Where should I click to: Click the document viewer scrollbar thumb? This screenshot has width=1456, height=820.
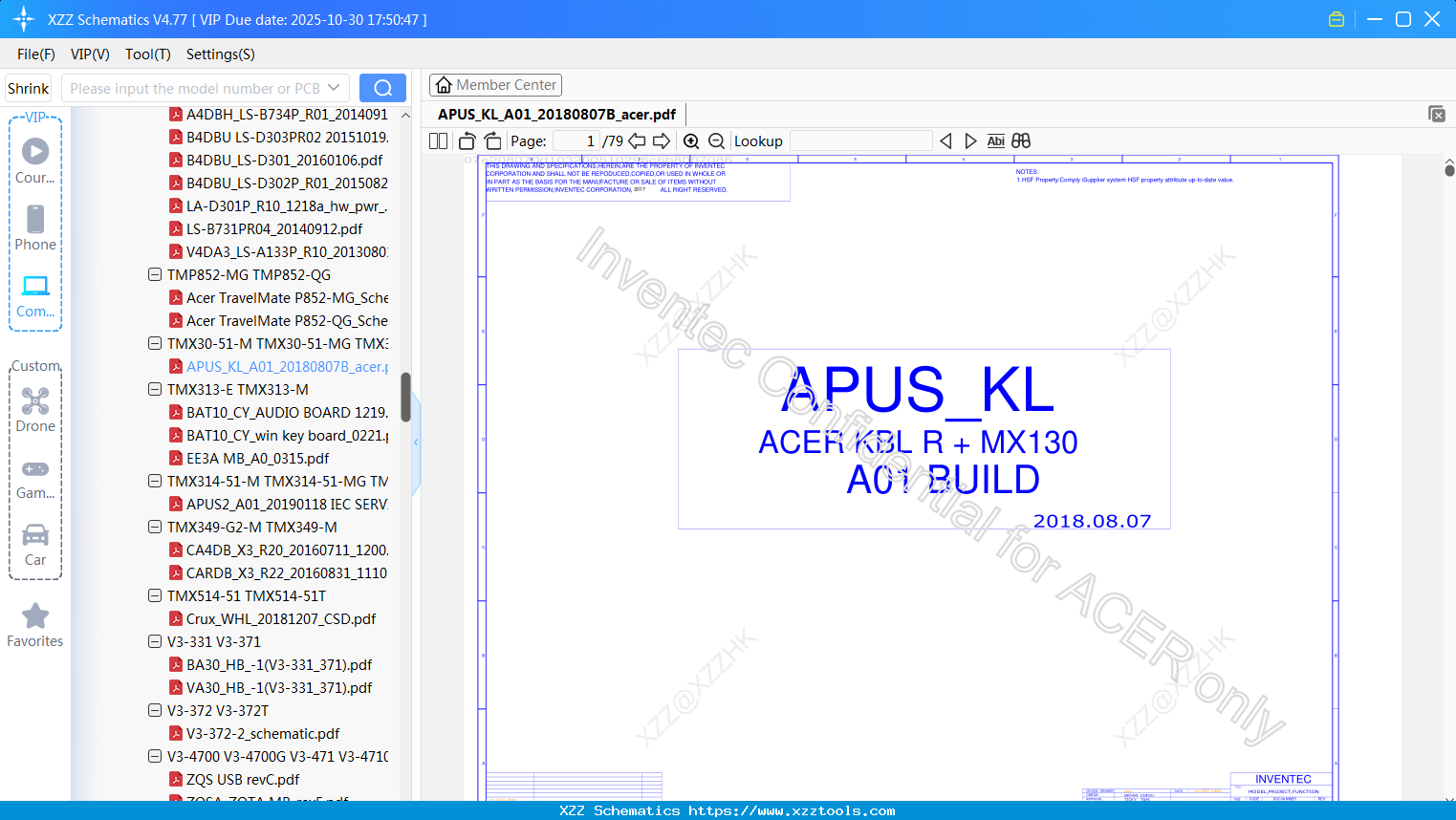tap(1449, 170)
